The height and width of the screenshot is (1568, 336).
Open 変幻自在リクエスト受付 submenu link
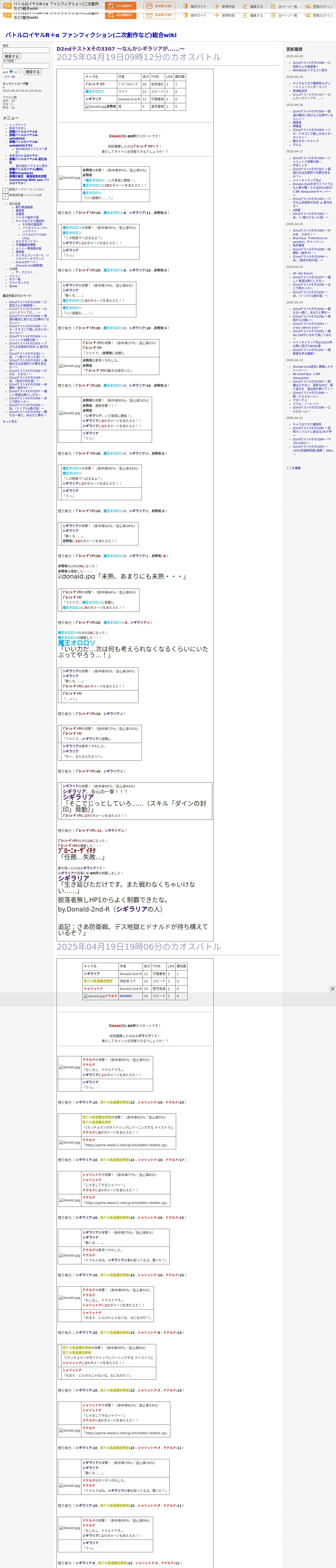(31, 166)
